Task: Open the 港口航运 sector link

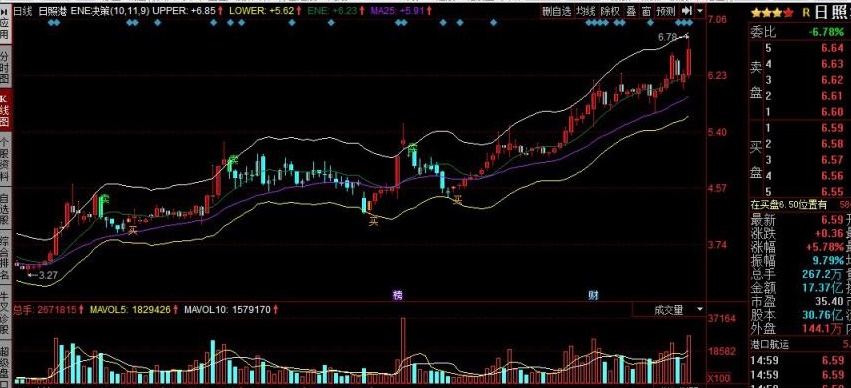Action: tap(770, 344)
